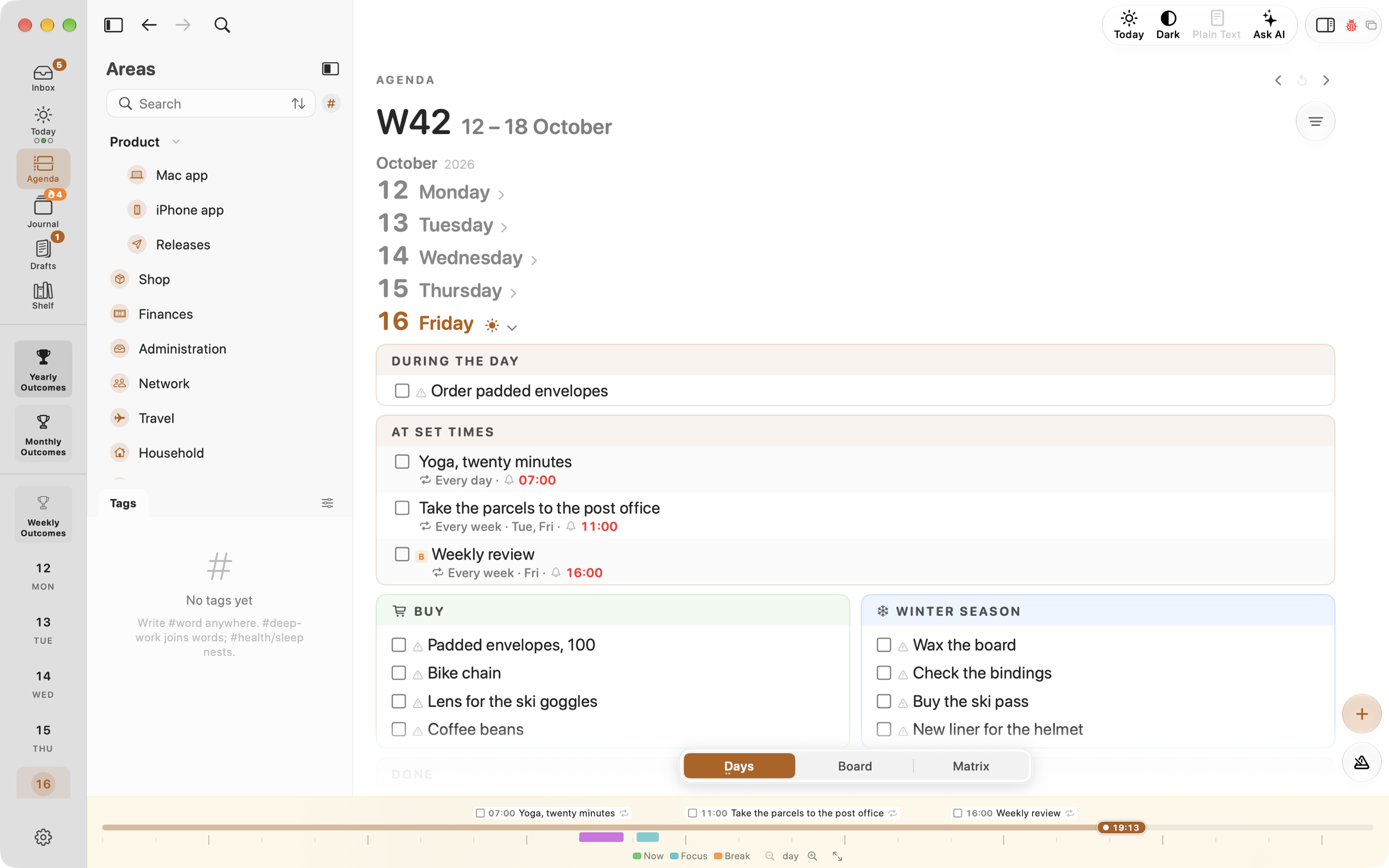Switch to Dark mode
The width and height of the screenshot is (1389, 868).
point(1168,25)
